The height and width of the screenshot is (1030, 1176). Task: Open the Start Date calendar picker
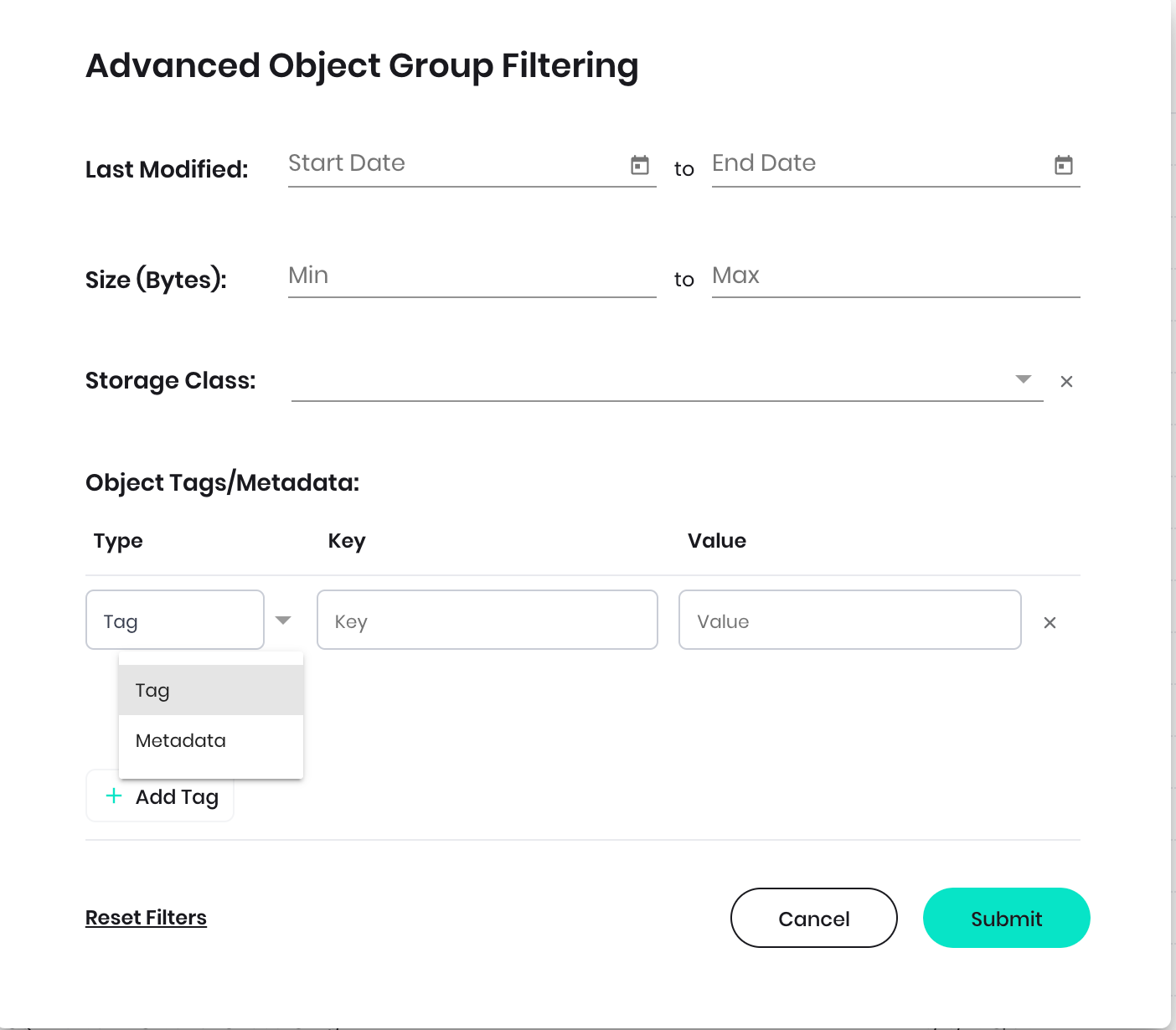640,165
